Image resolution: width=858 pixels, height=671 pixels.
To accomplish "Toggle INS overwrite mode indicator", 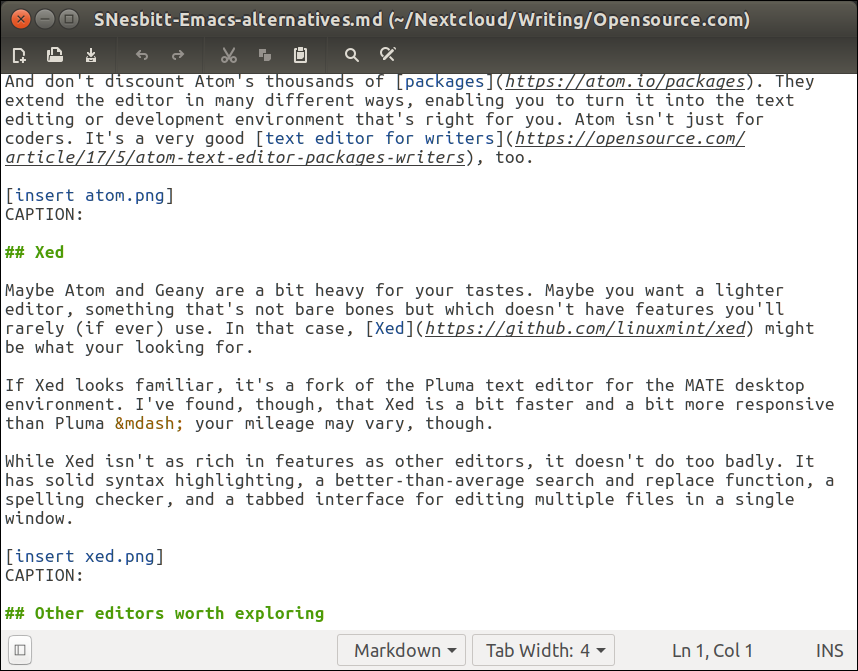I will pyautogui.click(x=829, y=651).
